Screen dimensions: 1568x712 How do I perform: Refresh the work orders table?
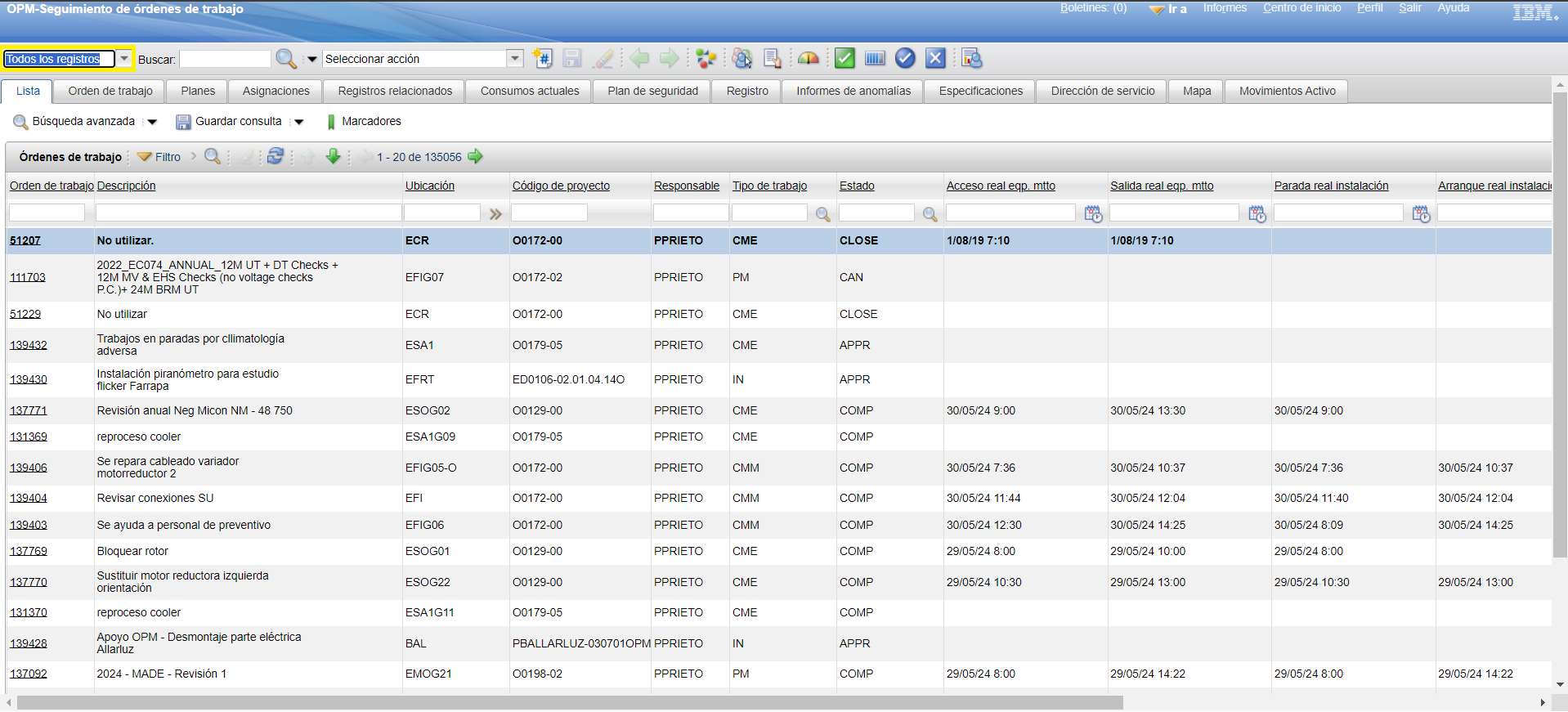[276, 156]
